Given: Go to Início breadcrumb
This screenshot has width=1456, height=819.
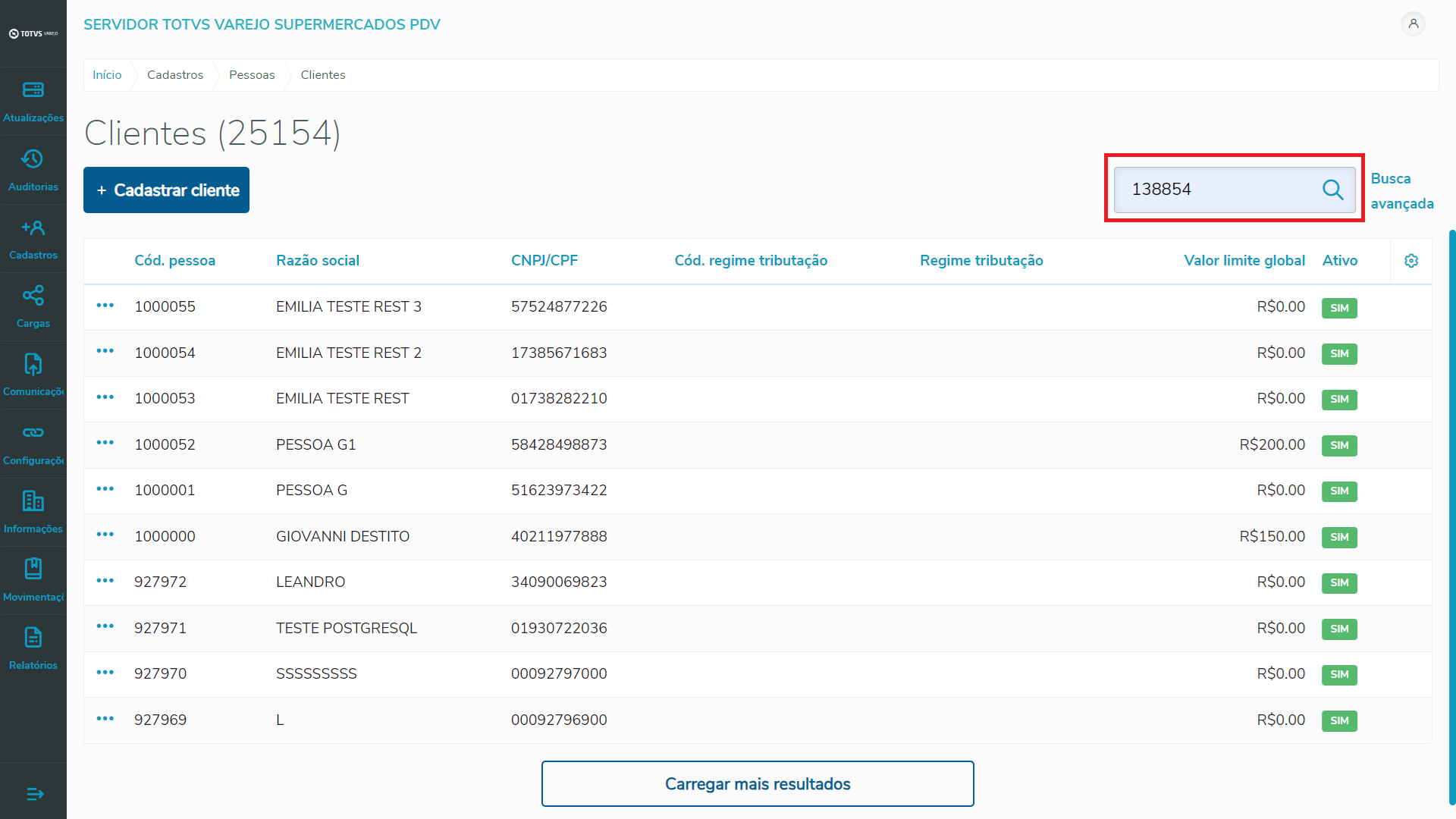Looking at the screenshot, I should click(107, 75).
